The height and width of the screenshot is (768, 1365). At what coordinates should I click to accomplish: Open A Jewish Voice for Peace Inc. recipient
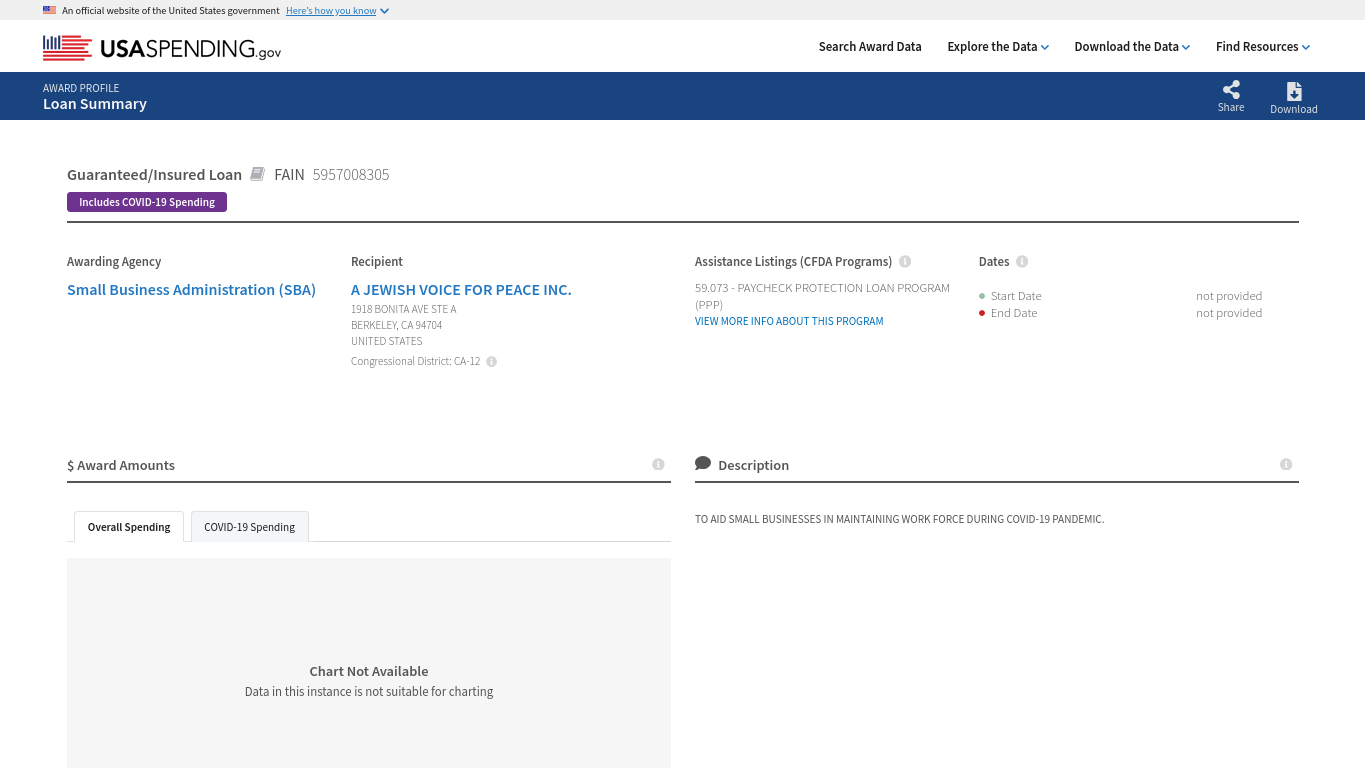click(461, 290)
